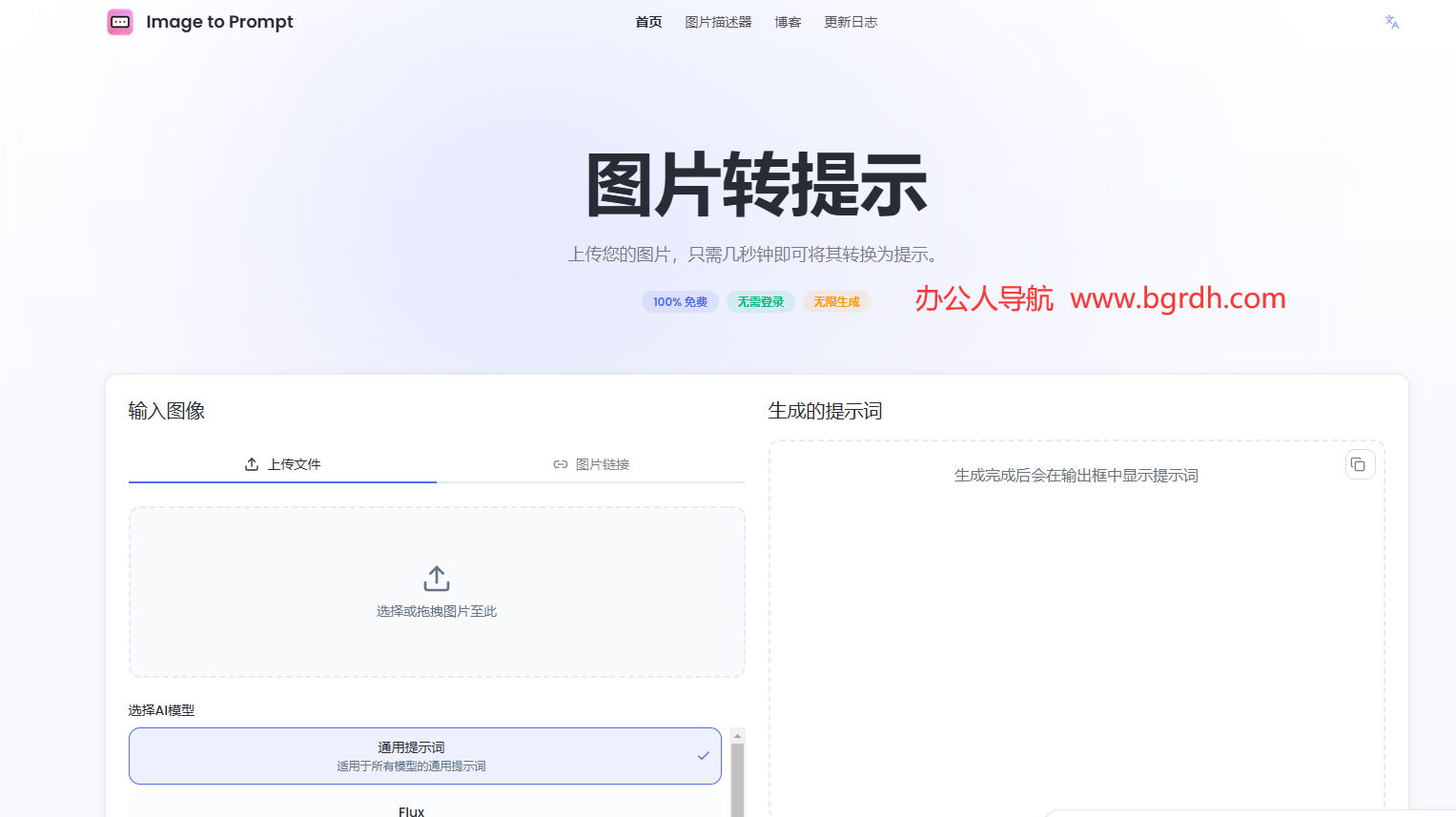This screenshot has width=1456, height=817.
Task: Click the upload arrow icon in the drop zone
Action: [436, 578]
